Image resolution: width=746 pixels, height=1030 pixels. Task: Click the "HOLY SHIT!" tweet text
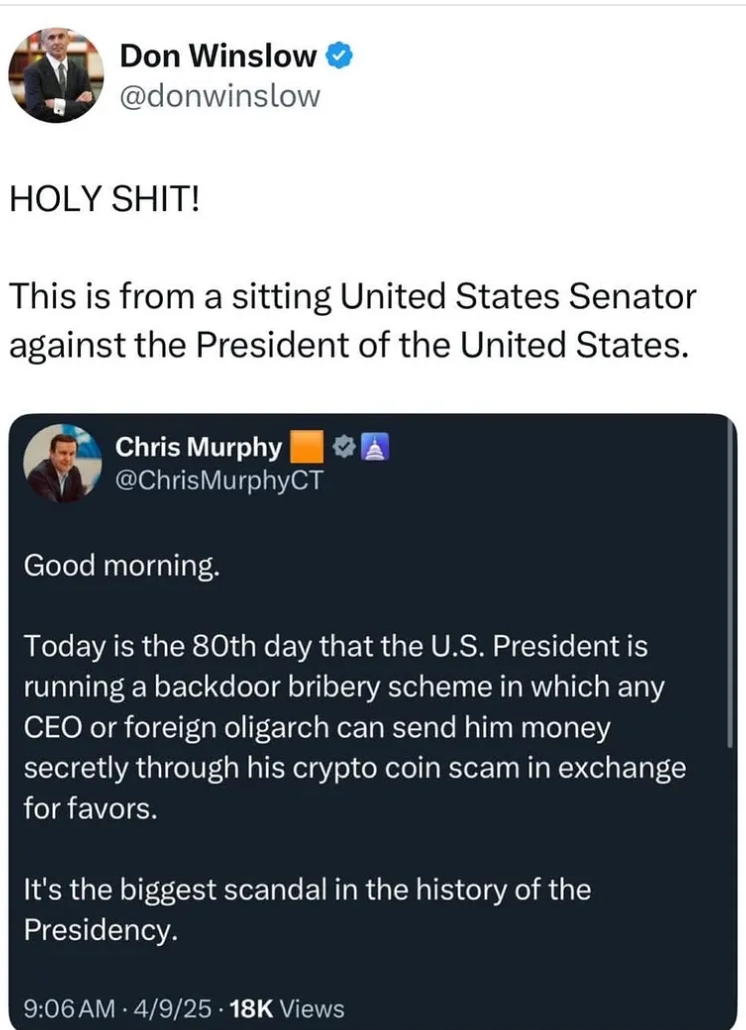(105, 201)
